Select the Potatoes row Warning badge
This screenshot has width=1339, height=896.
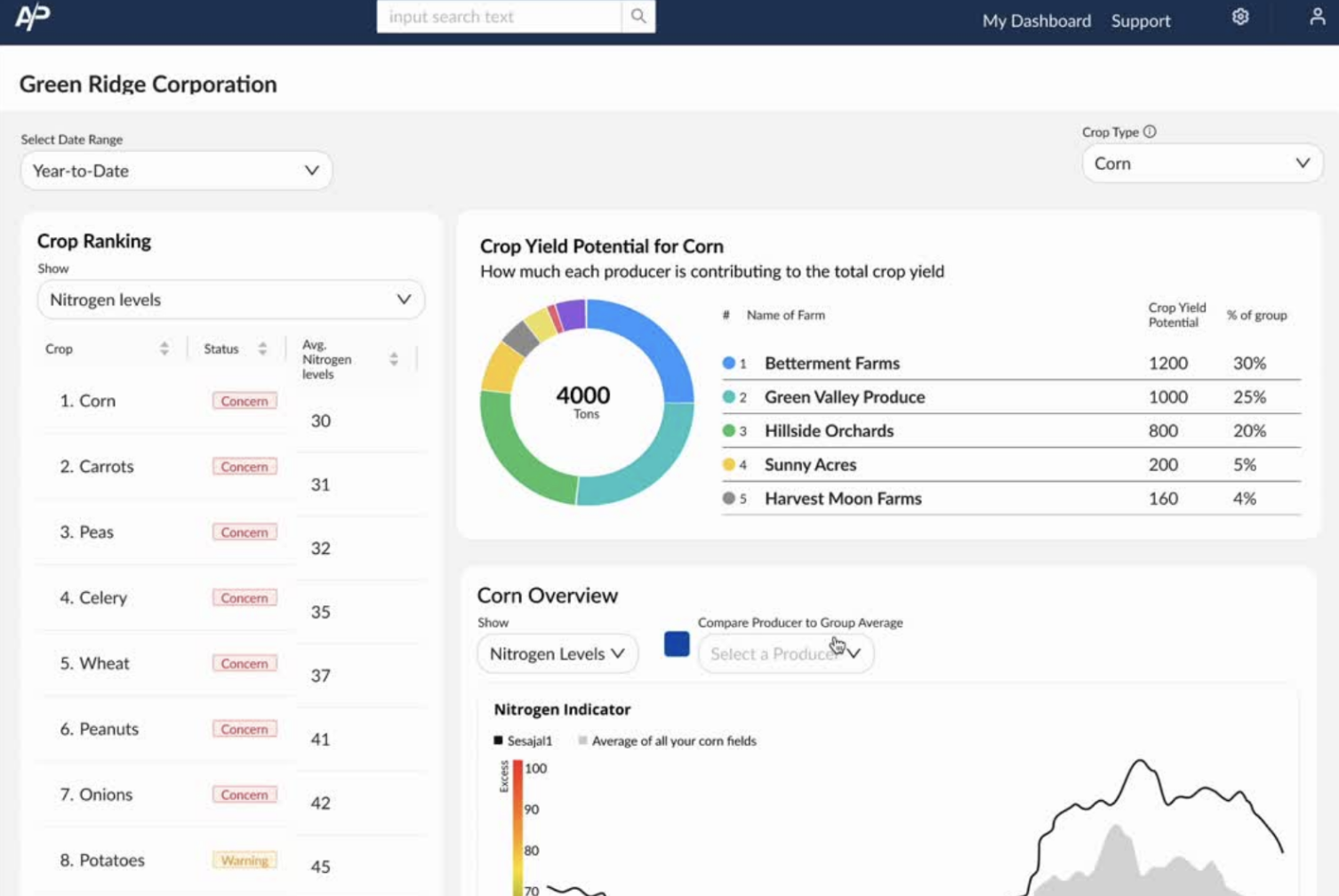point(245,860)
